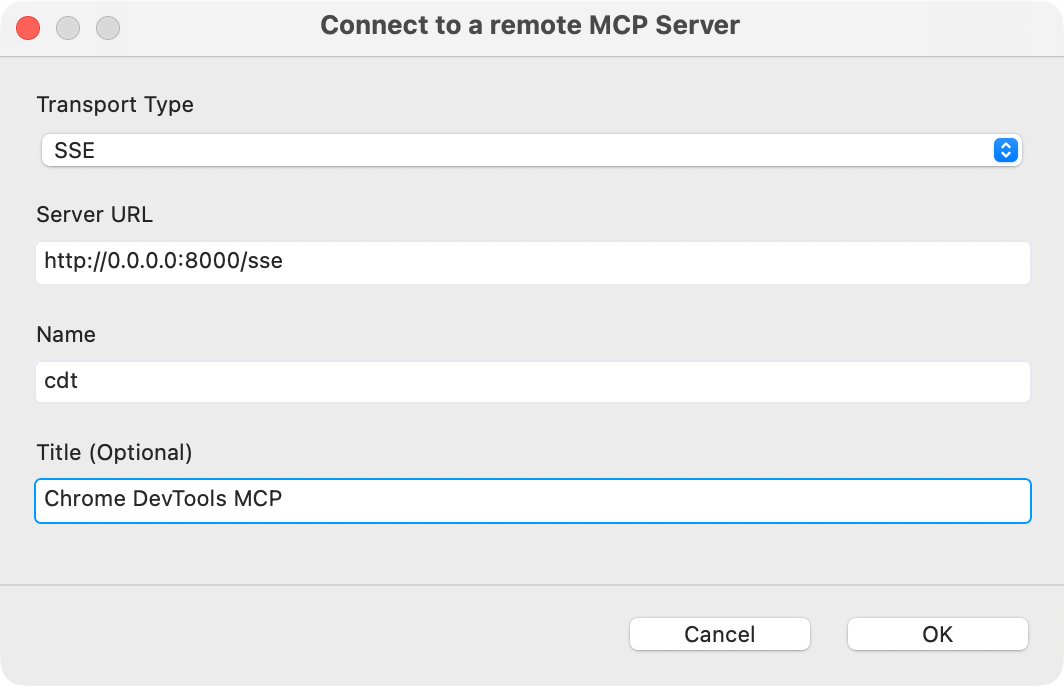The image size is (1064, 686).
Task: Close the dialog with the red traffic light
Action: pyautogui.click(x=28, y=28)
